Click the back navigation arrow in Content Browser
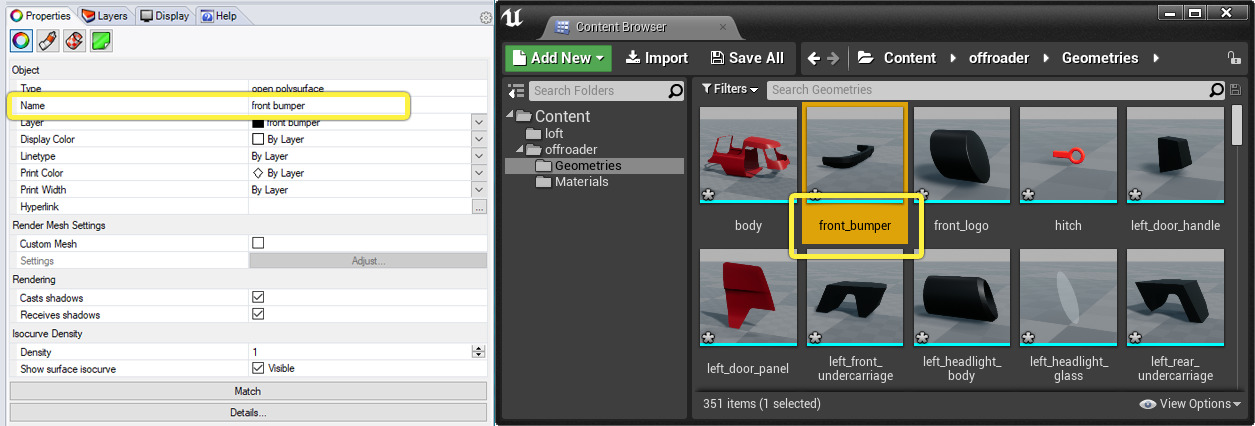1255x426 pixels. point(814,58)
